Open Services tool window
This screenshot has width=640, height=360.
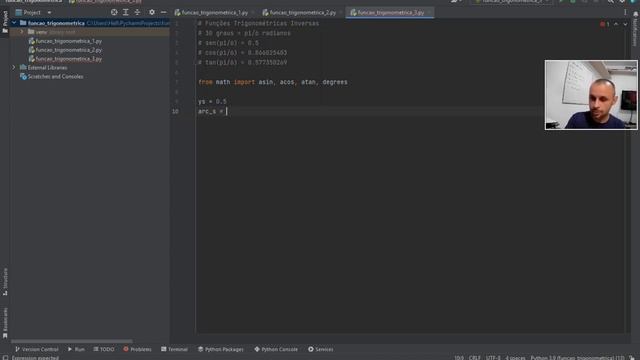coord(321,349)
